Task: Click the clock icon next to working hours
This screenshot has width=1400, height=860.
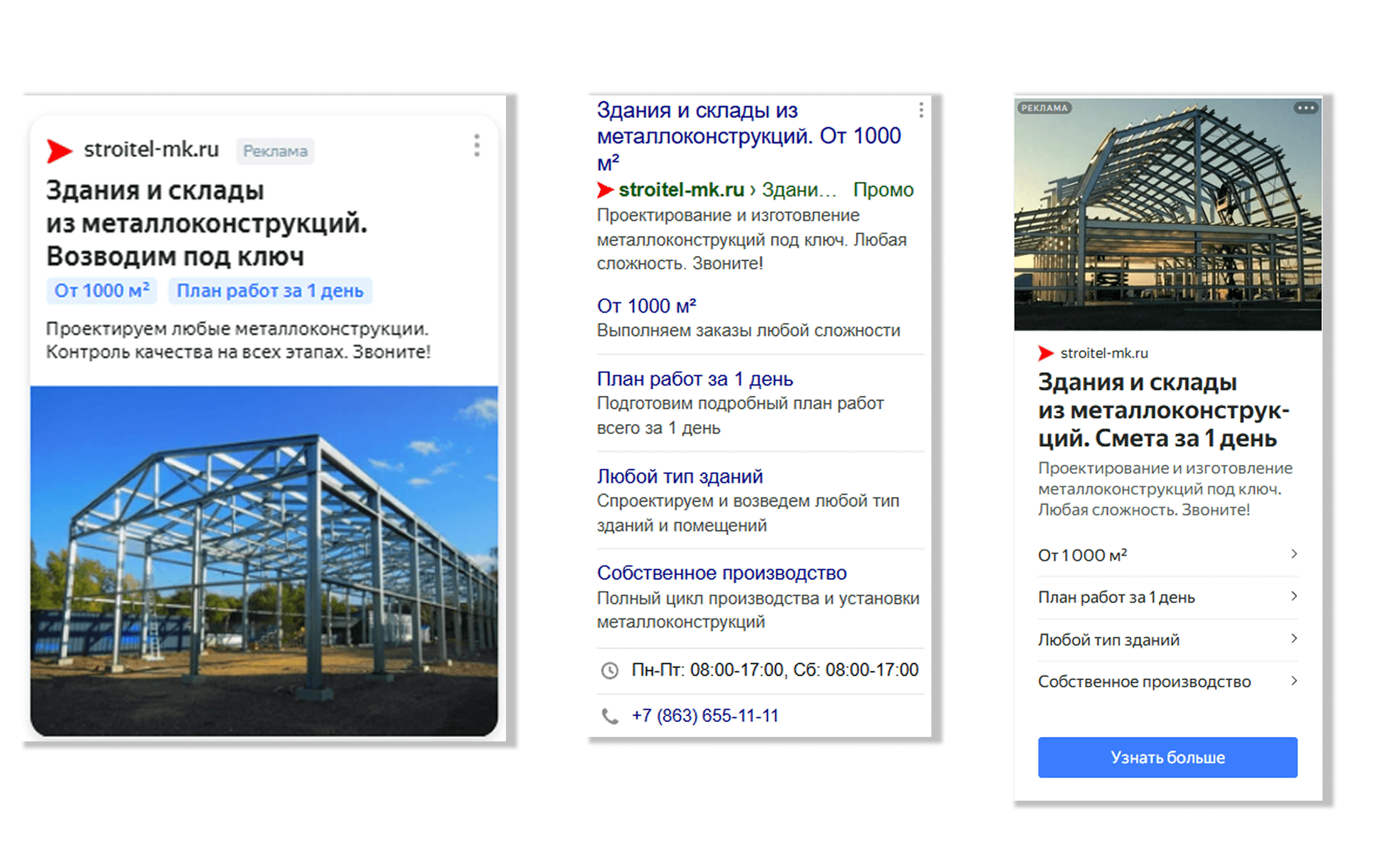Action: point(609,670)
